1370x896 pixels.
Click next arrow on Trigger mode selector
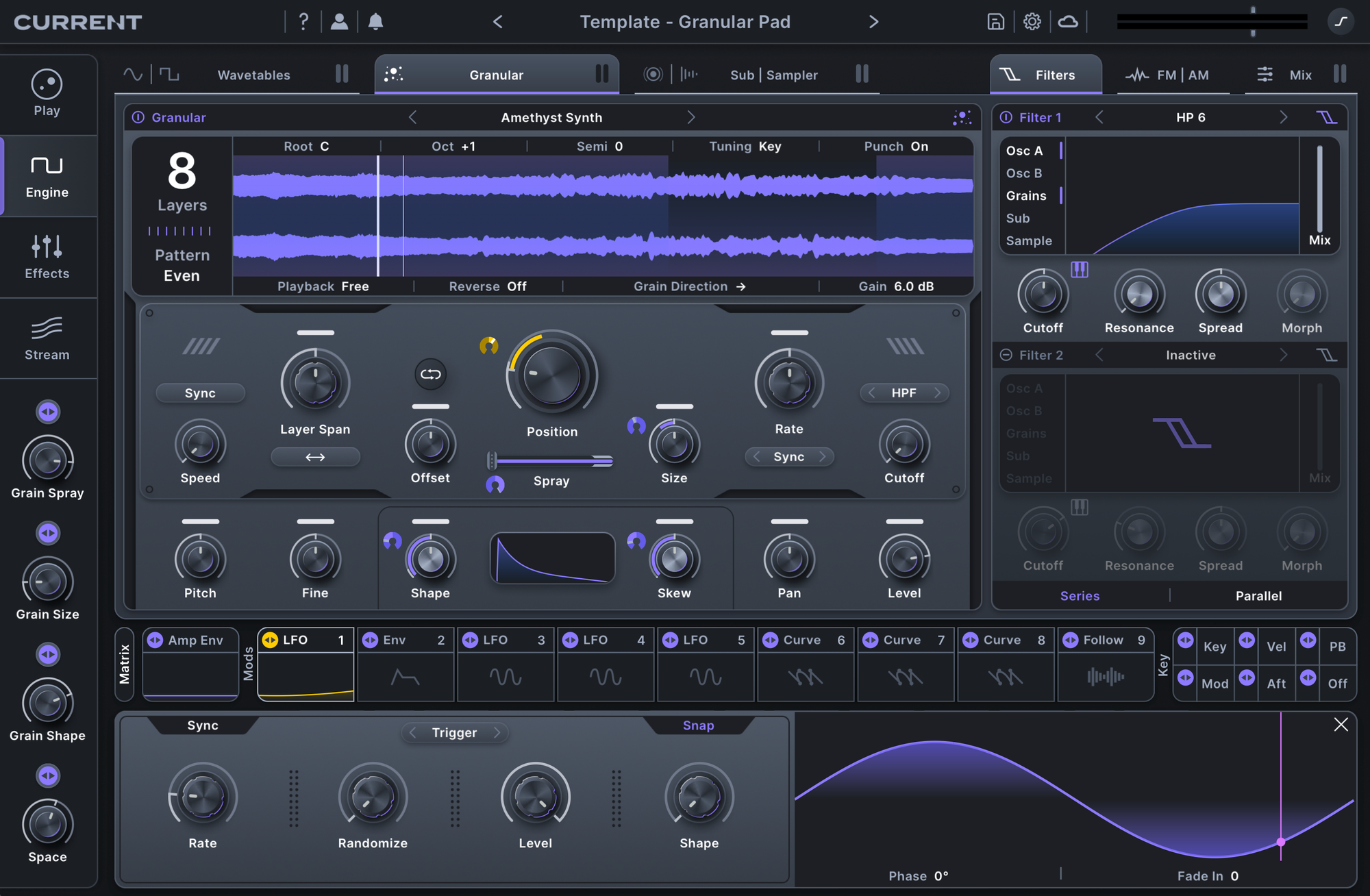click(497, 733)
